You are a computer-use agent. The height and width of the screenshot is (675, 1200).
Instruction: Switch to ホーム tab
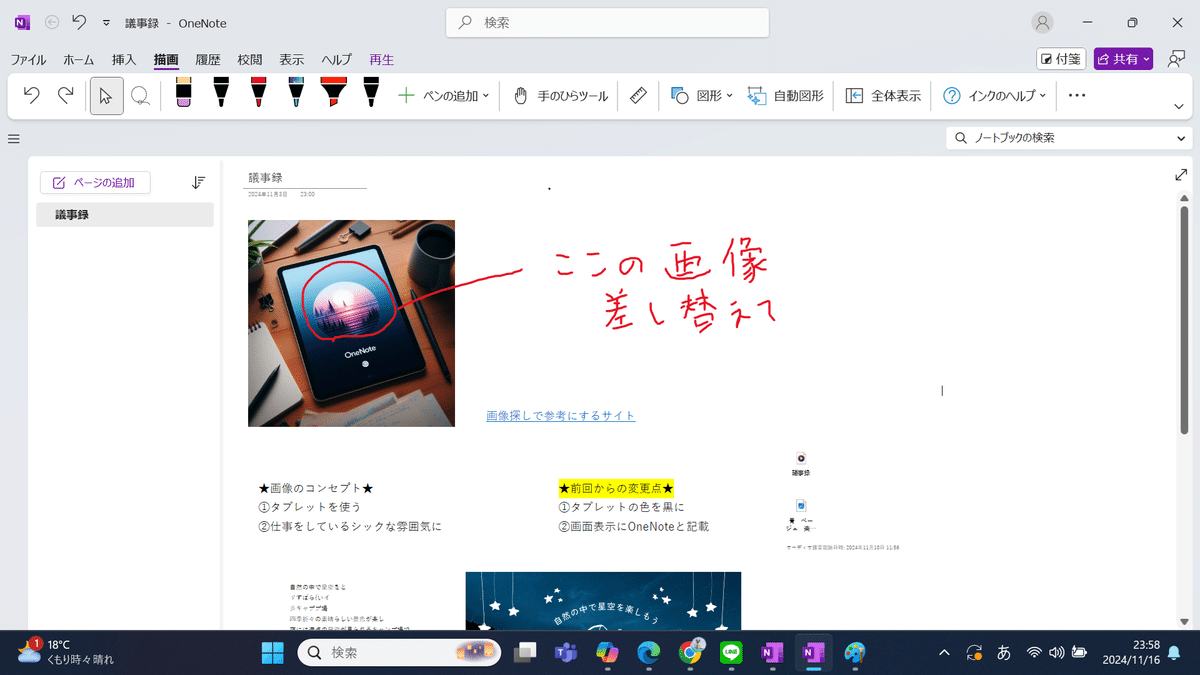click(79, 60)
